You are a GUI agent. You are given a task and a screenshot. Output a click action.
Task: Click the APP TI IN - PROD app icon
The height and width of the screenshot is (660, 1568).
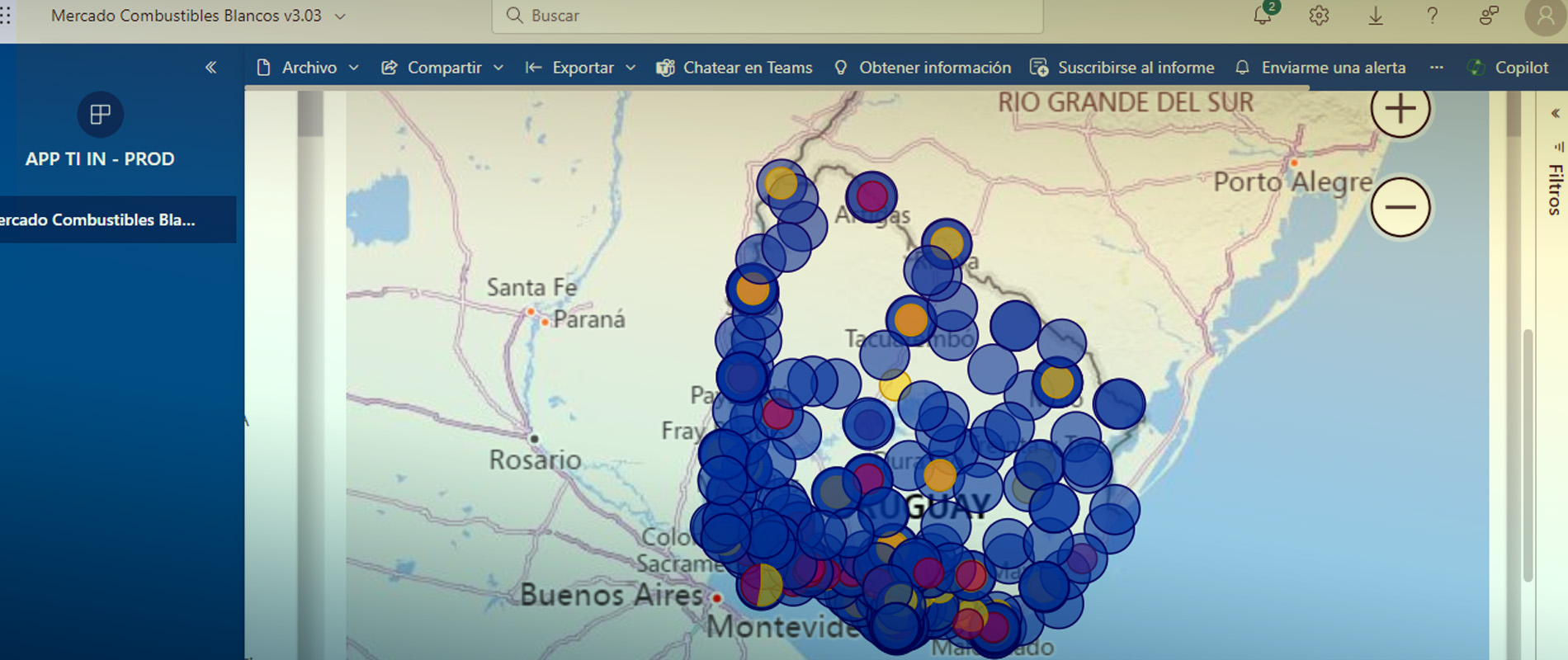pos(100,114)
